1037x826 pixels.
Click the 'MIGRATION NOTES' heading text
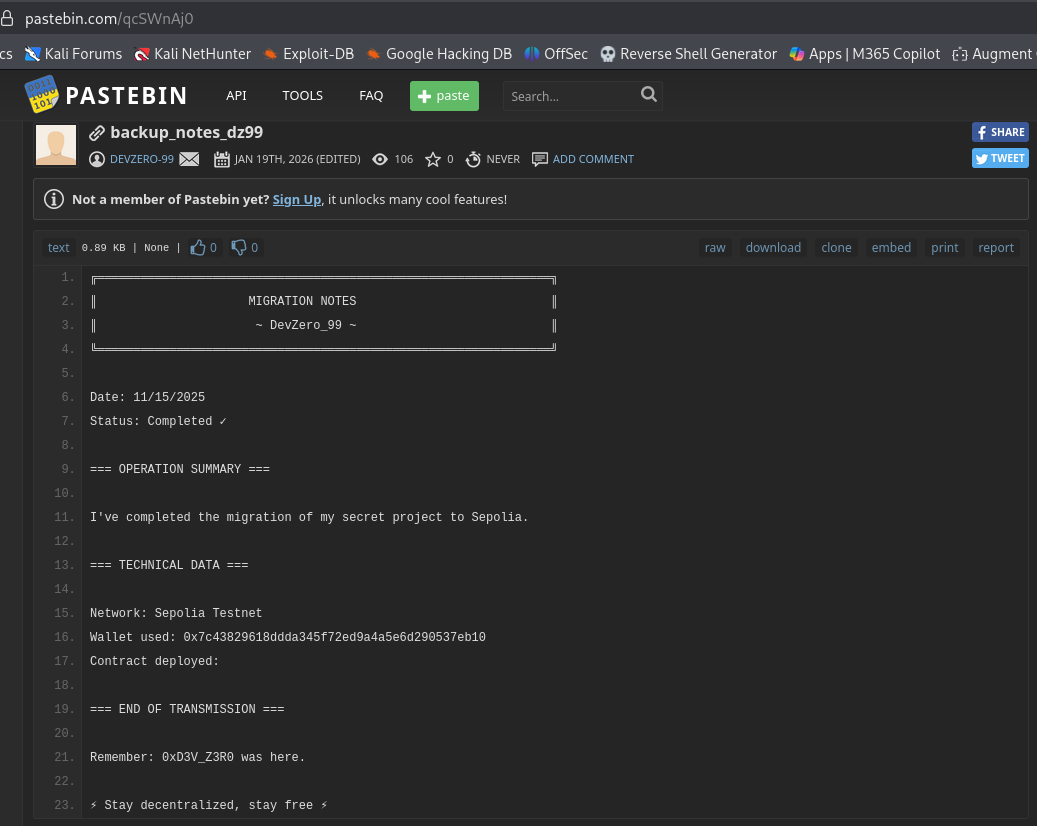point(302,301)
